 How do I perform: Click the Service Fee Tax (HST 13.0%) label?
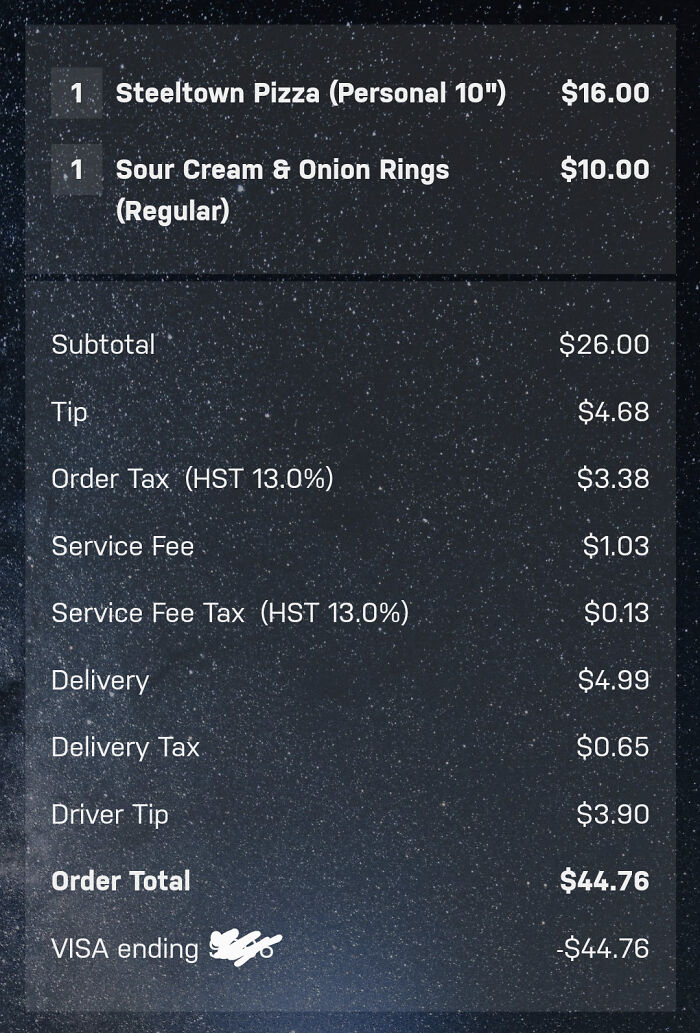click(x=230, y=613)
